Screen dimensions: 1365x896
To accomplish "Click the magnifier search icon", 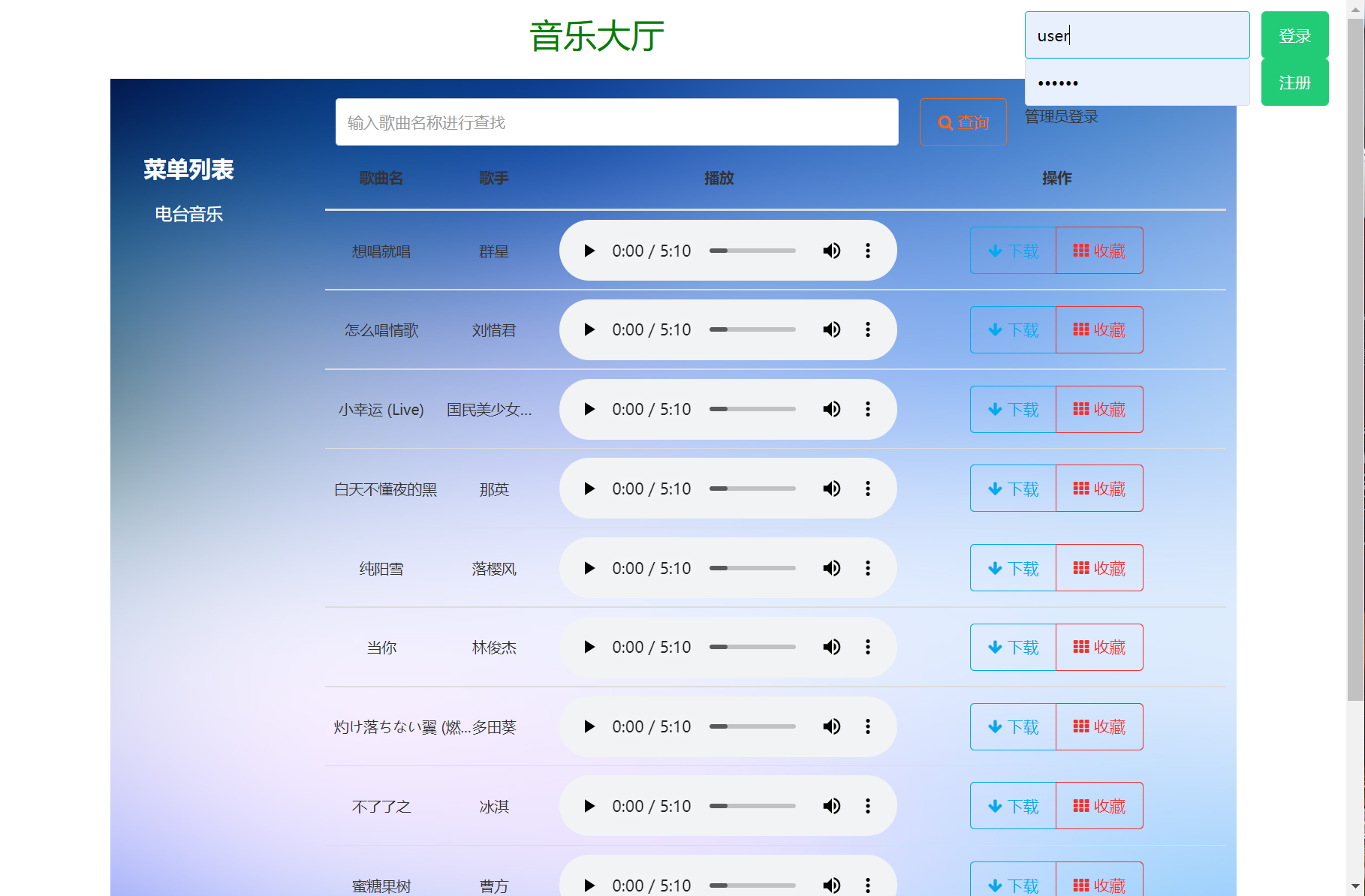I will (x=945, y=122).
